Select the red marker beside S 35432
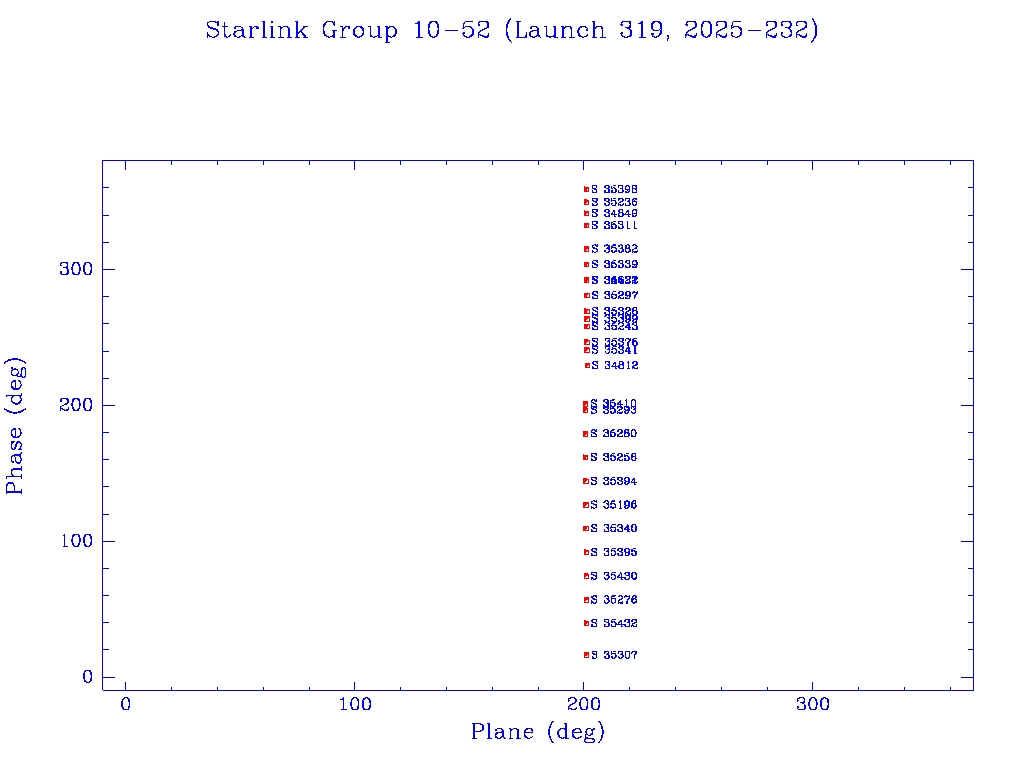The height and width of the screenshot is (768, 1024). pos(587,623)
